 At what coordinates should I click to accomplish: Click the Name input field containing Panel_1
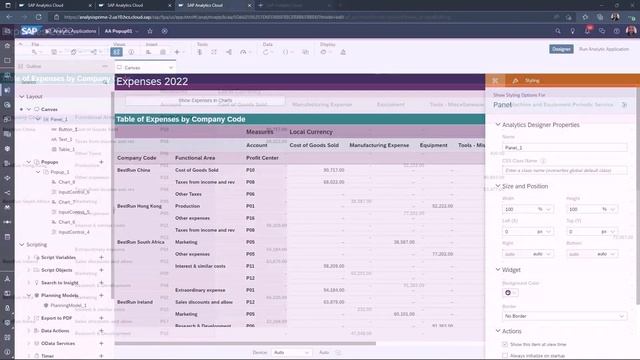coord(564,147)
